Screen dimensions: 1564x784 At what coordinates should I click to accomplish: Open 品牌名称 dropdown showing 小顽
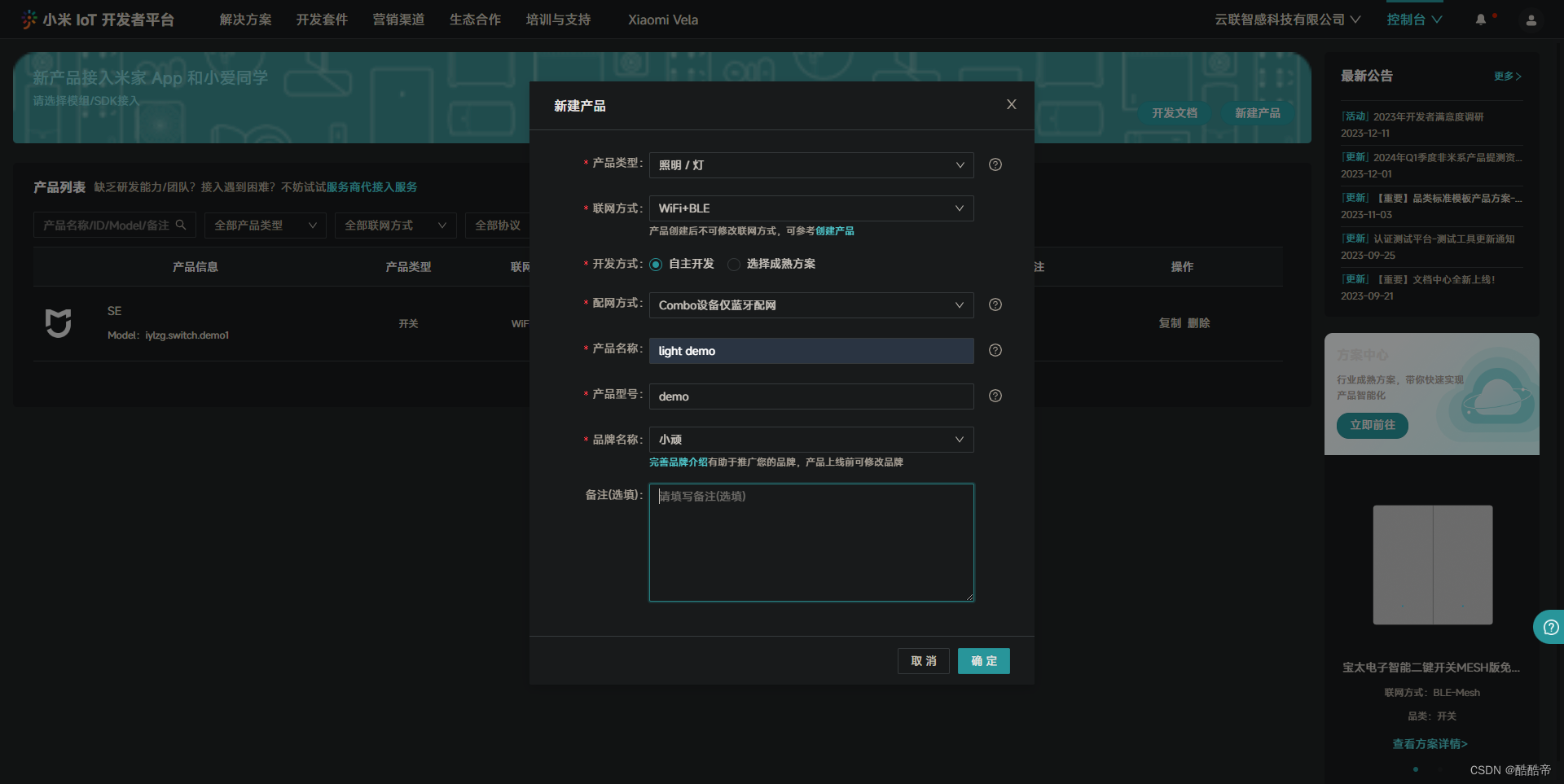(x=811, y=440)
